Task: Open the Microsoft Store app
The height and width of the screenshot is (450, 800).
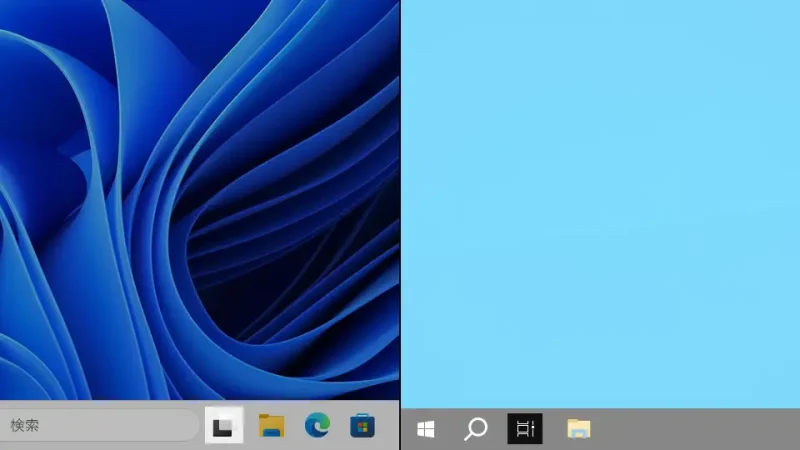Action: pos(363,427)
